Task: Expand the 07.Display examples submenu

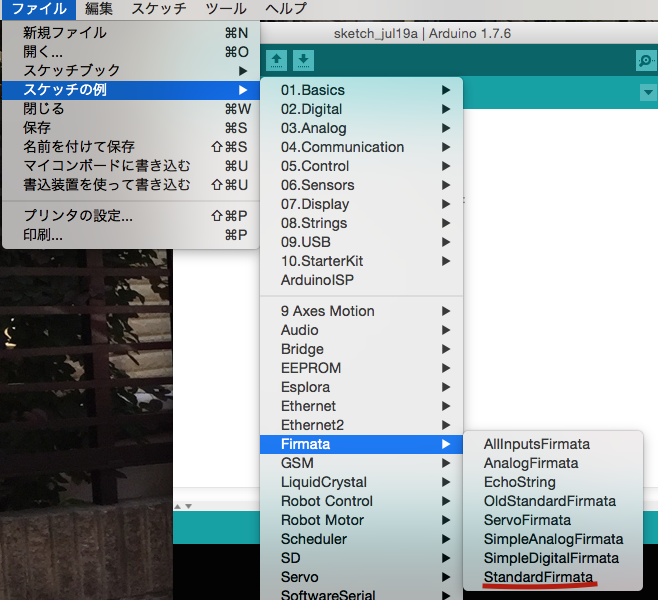Action: 361,204
